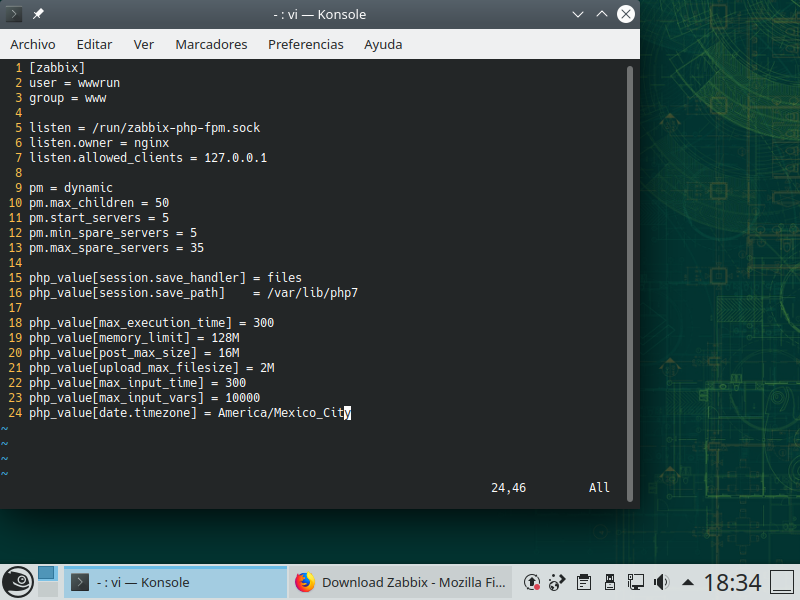The height and width of the screenshot is (600, 800).
Task: Click 'php_value[upload_max_filesize] = 2M' line
Action: pos(152,368)
